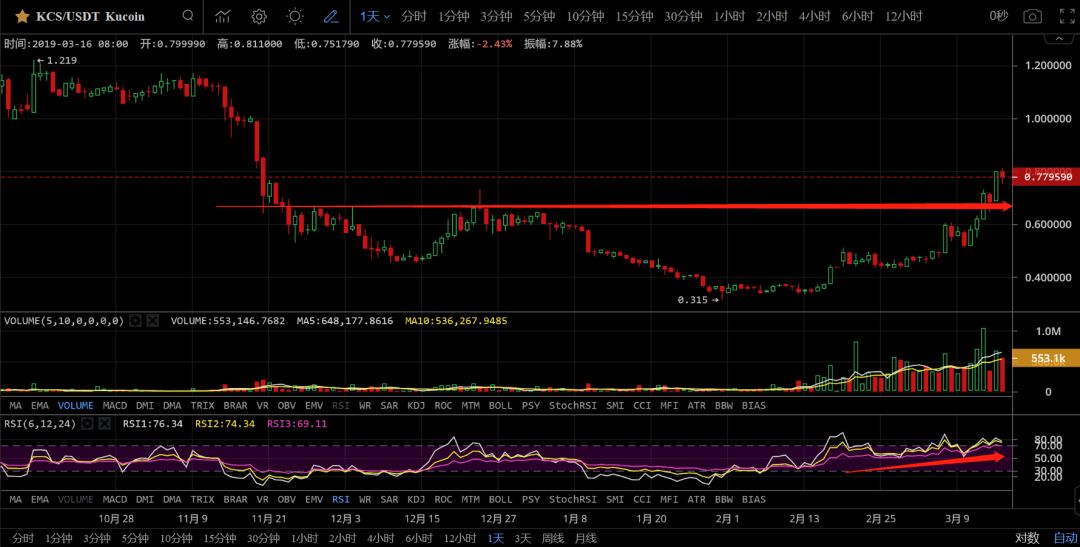Switch theme with the sun icon
1080x547 pixels.
pos(294,16)
